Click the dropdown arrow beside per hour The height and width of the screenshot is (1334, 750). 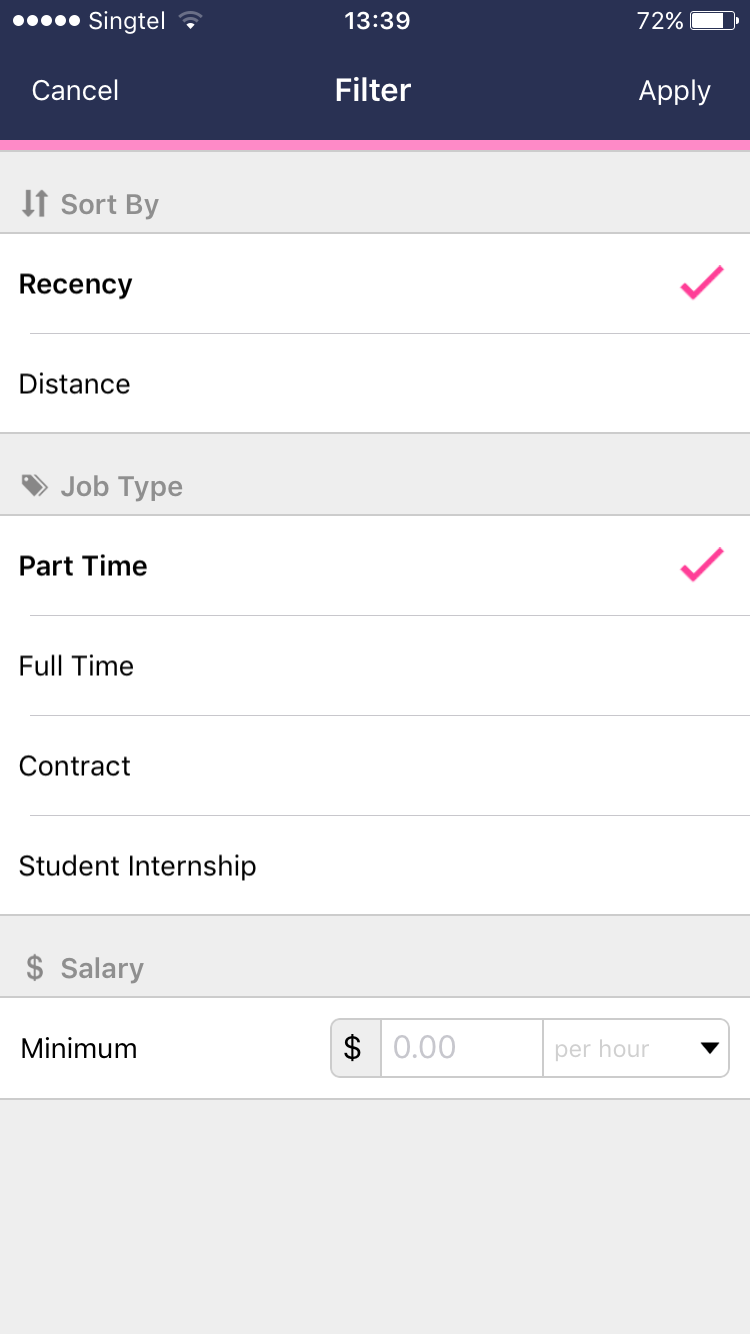click(x=710, y=1048)
